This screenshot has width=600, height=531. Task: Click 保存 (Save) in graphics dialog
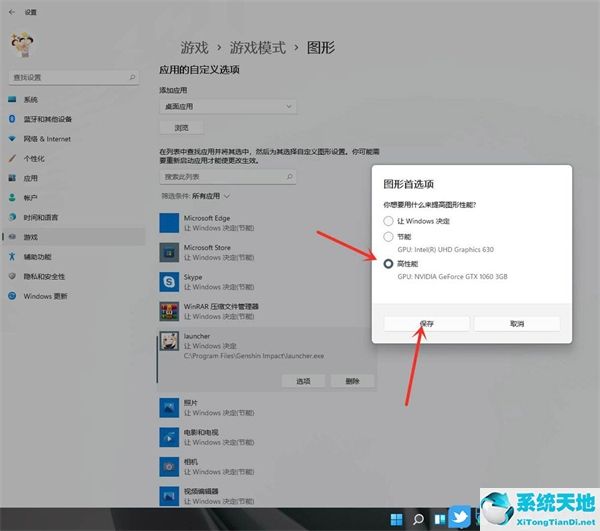click(427, 324)
